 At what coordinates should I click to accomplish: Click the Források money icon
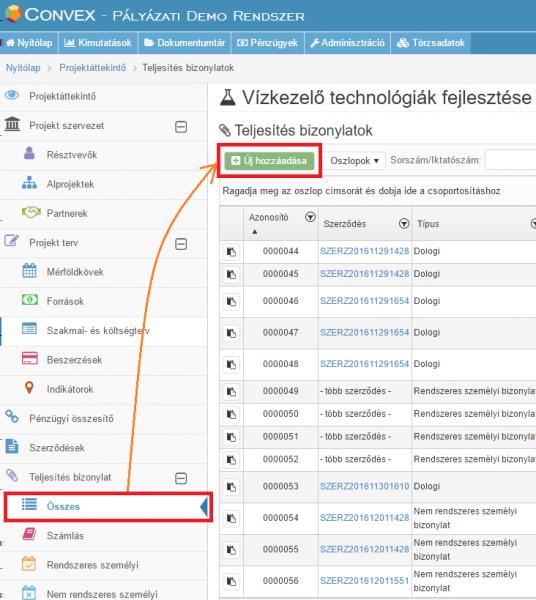30,300
